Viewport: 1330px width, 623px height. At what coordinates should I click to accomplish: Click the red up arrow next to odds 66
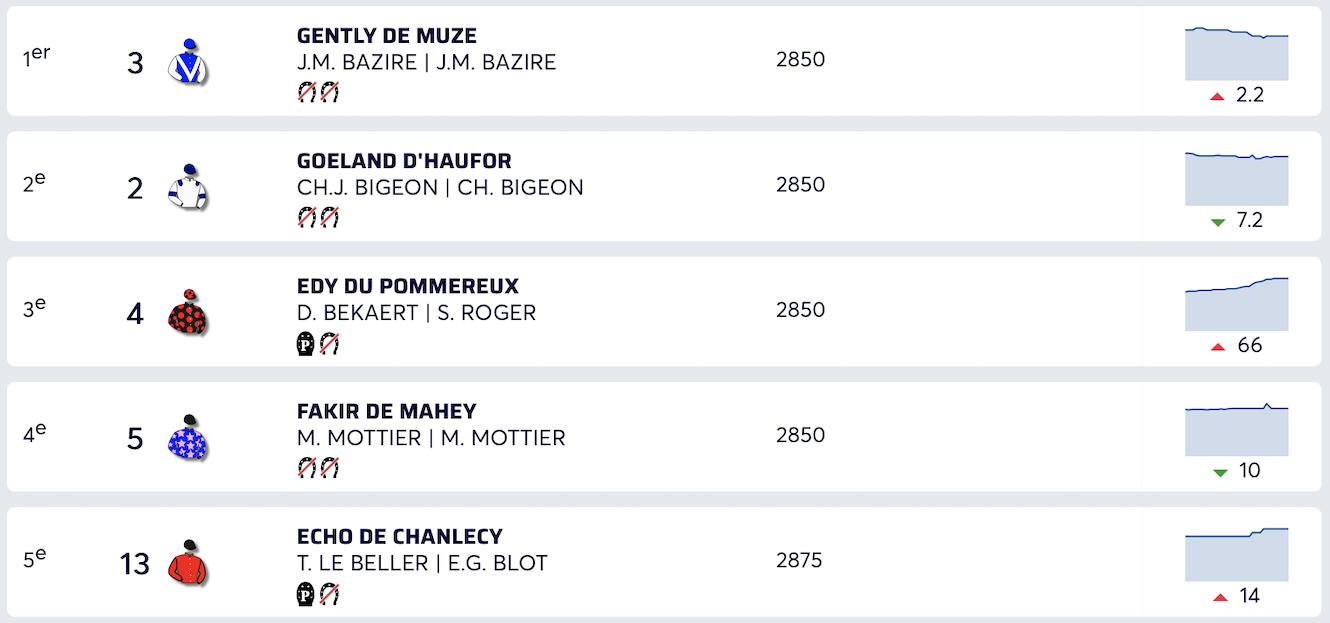[1217, 347]
